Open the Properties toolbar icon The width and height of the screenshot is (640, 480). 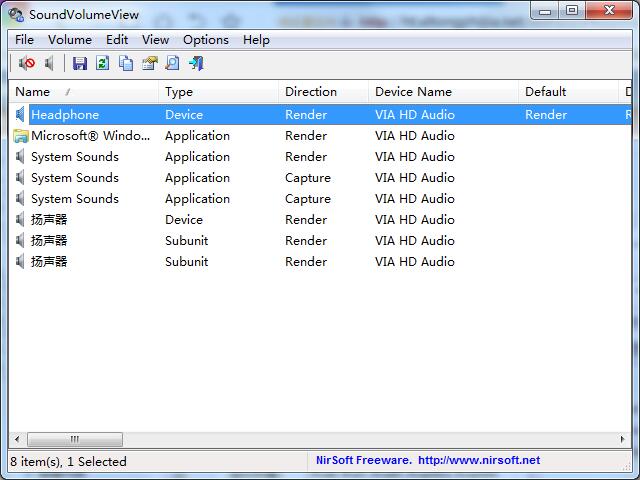click(x=149, y=63)
